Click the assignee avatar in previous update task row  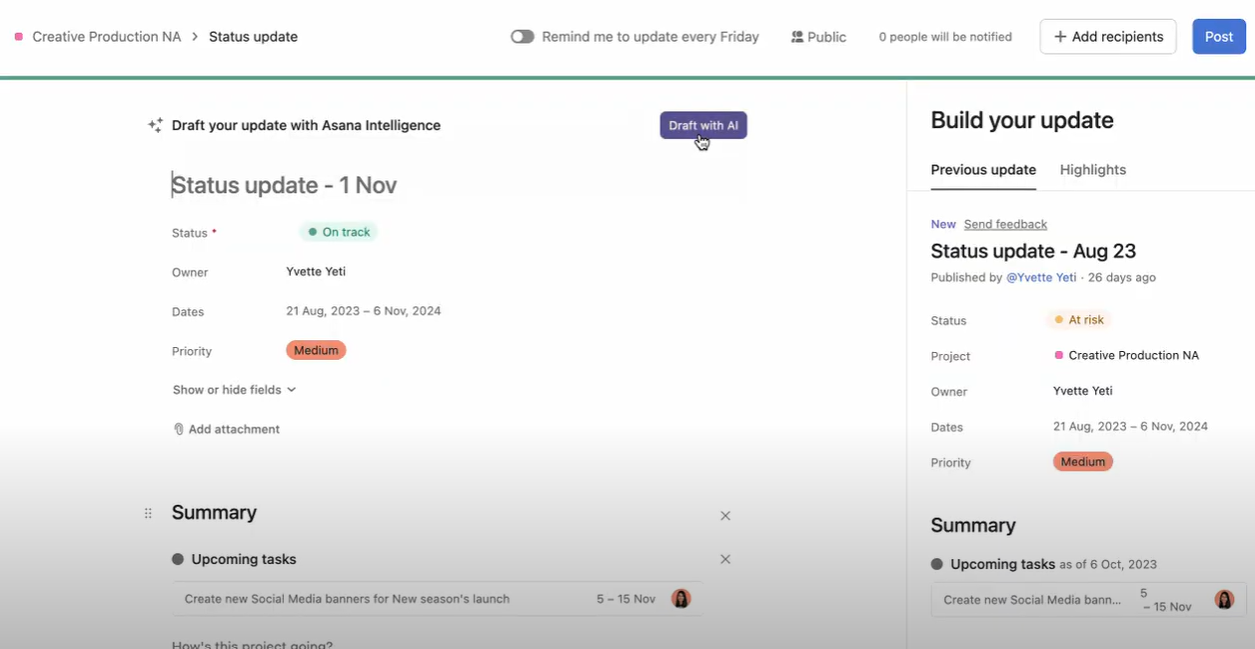[1224, 600]
